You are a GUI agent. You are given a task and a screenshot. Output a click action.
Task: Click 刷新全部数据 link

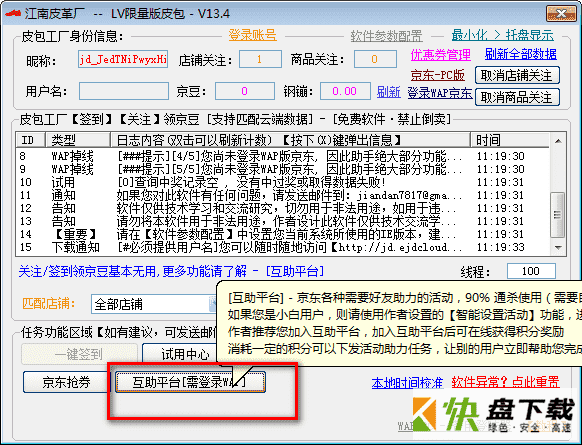(520, 54)
